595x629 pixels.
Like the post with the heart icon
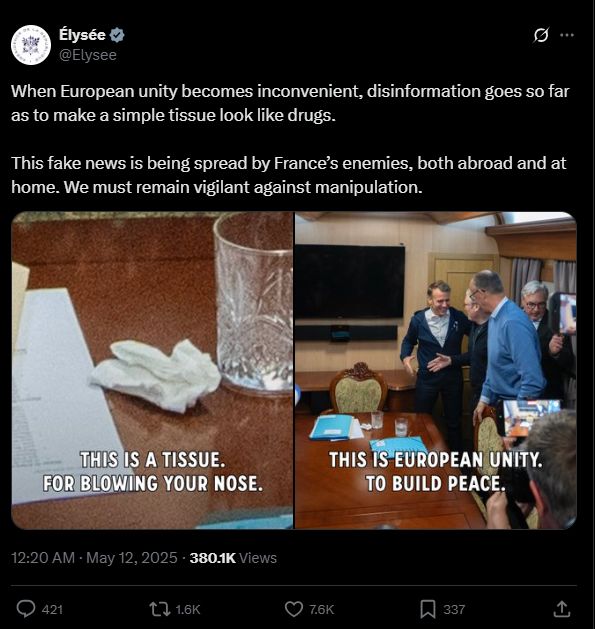click(x=294, y=609)
